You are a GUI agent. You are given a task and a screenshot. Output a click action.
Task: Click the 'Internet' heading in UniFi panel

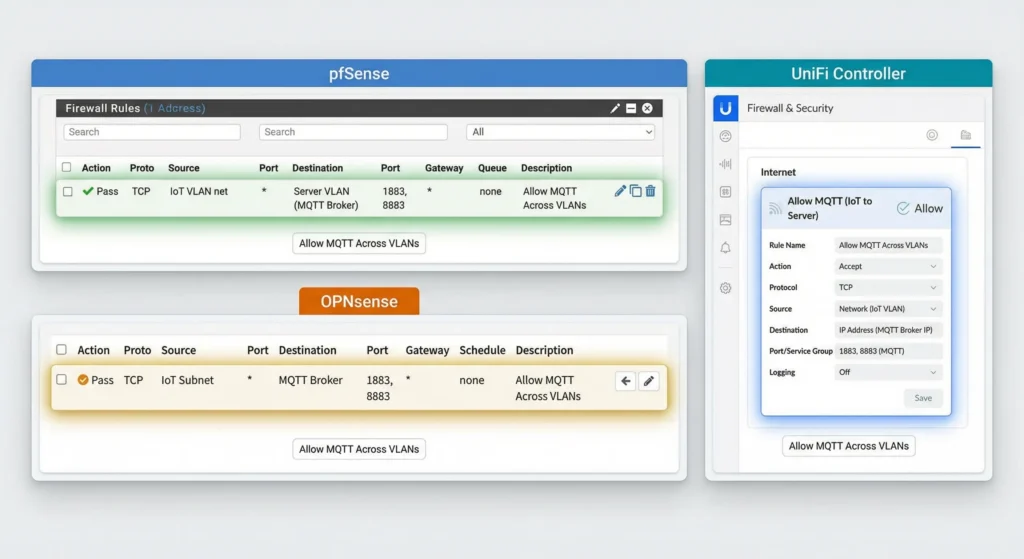tap(778, 172)
